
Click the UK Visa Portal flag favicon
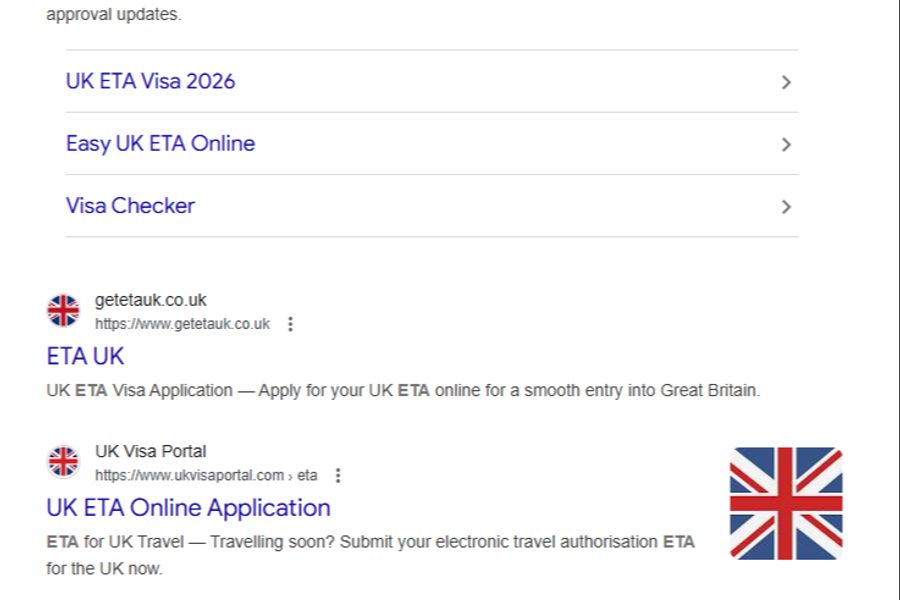click(x=63, y=462)
